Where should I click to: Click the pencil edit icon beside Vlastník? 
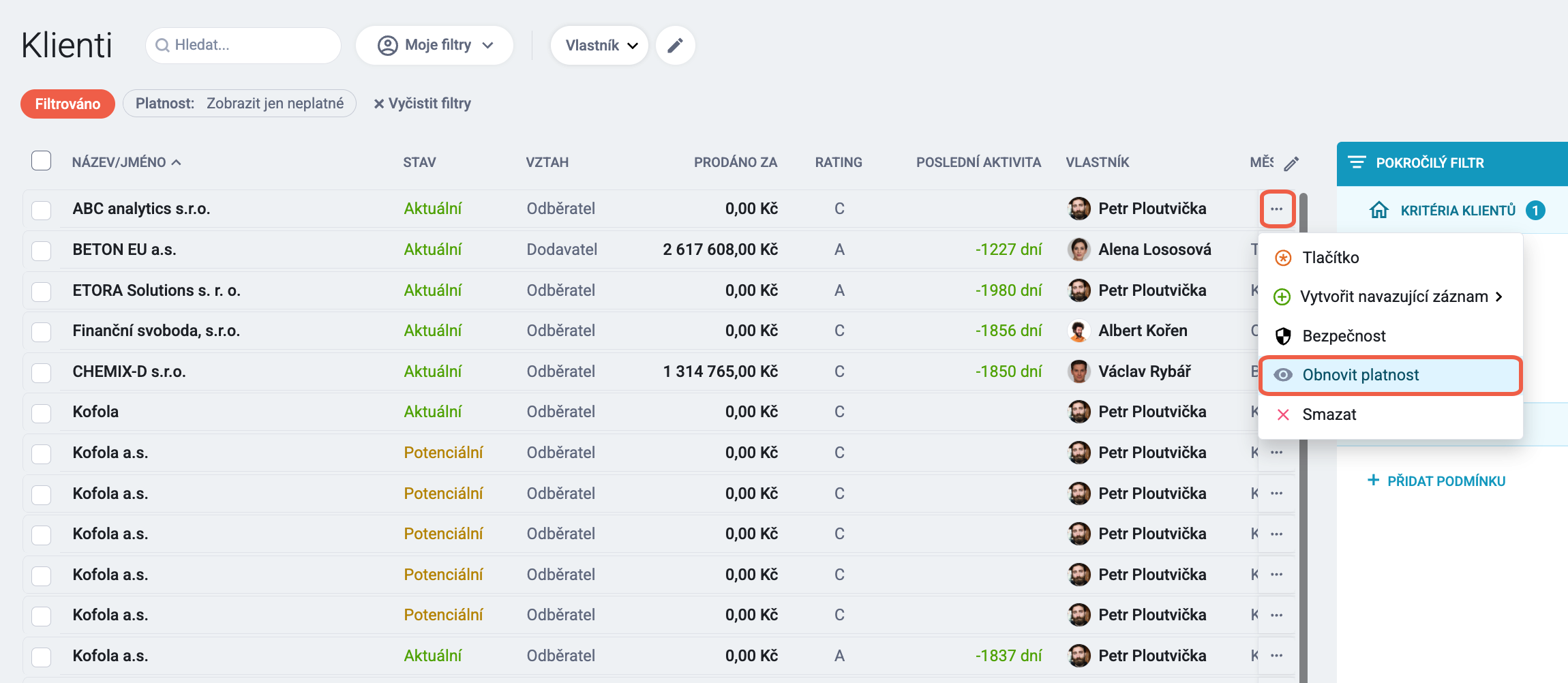pos(675,46)
